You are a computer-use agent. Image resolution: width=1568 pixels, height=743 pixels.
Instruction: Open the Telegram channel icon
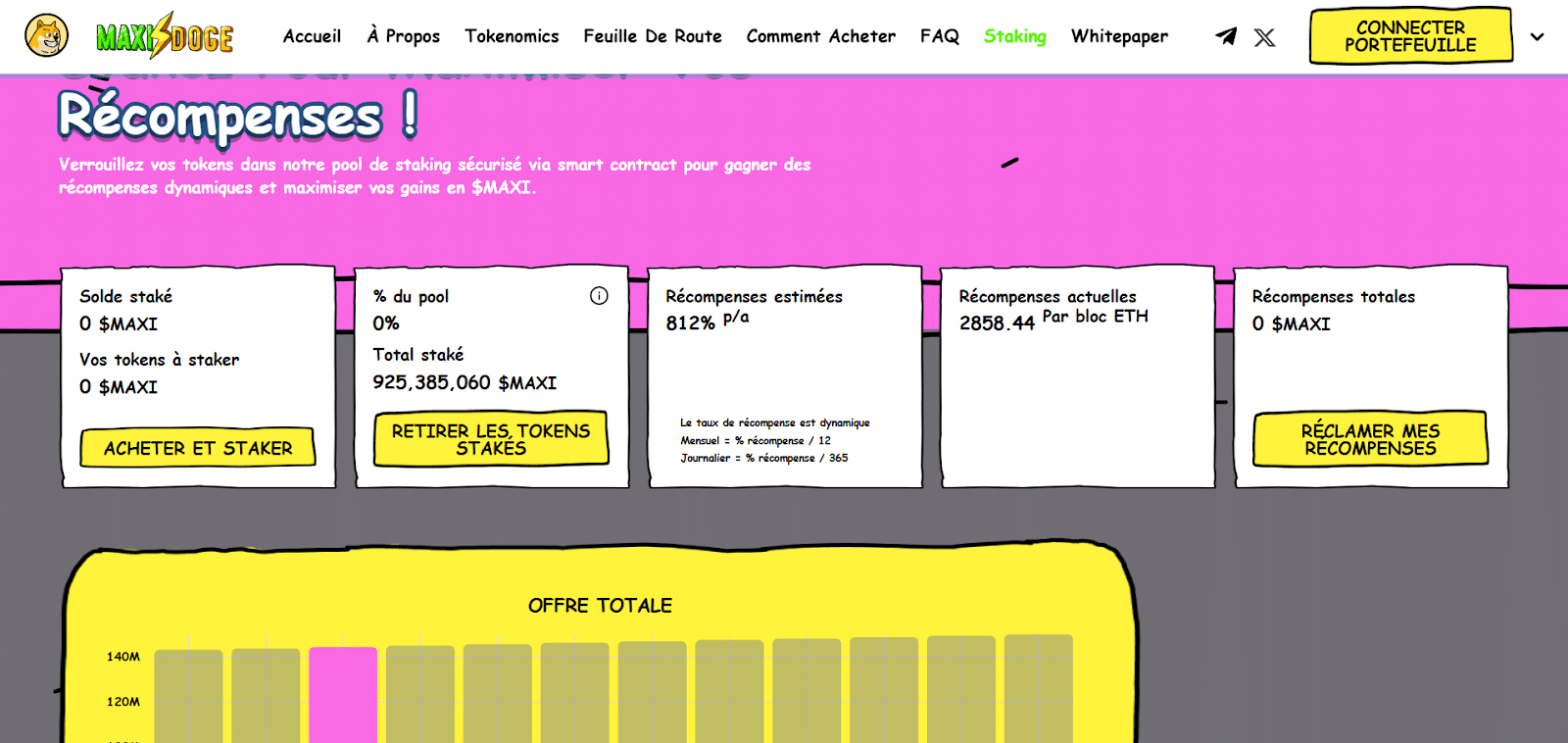1226,36
